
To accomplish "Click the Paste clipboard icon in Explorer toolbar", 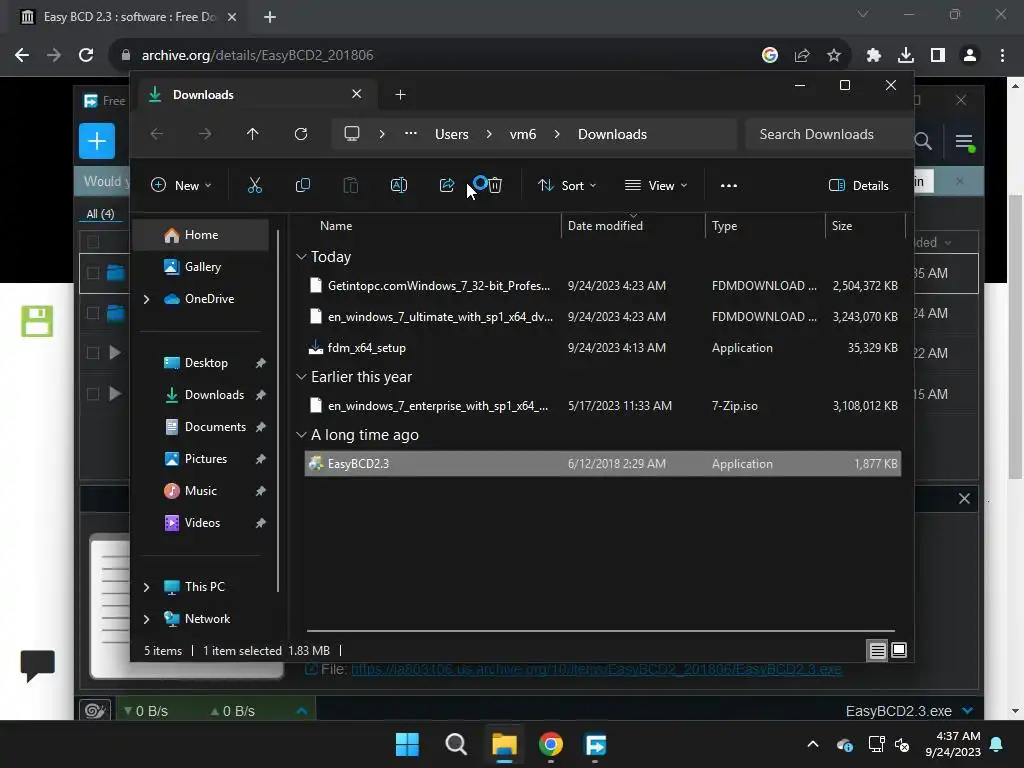I will [x=351, y=185].
